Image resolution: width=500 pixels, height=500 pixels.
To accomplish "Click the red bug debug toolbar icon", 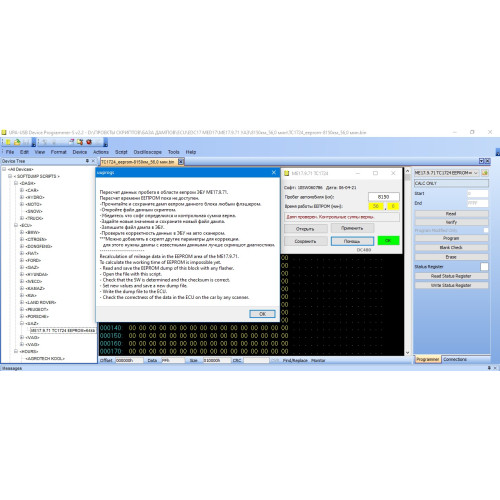I will pyautogui.click(x=89, y=142).
